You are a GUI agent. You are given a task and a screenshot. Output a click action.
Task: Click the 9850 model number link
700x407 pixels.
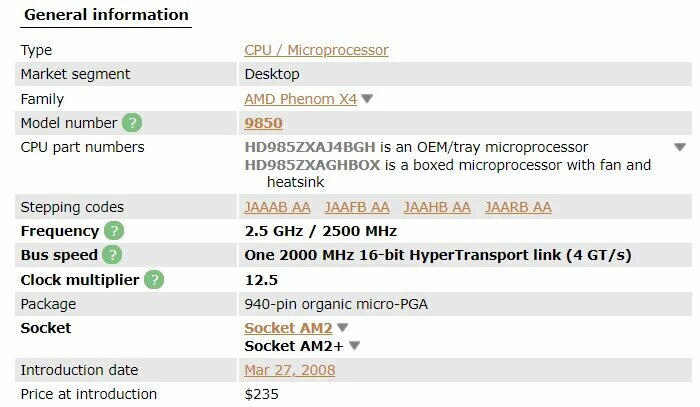[x=263, y=123]
